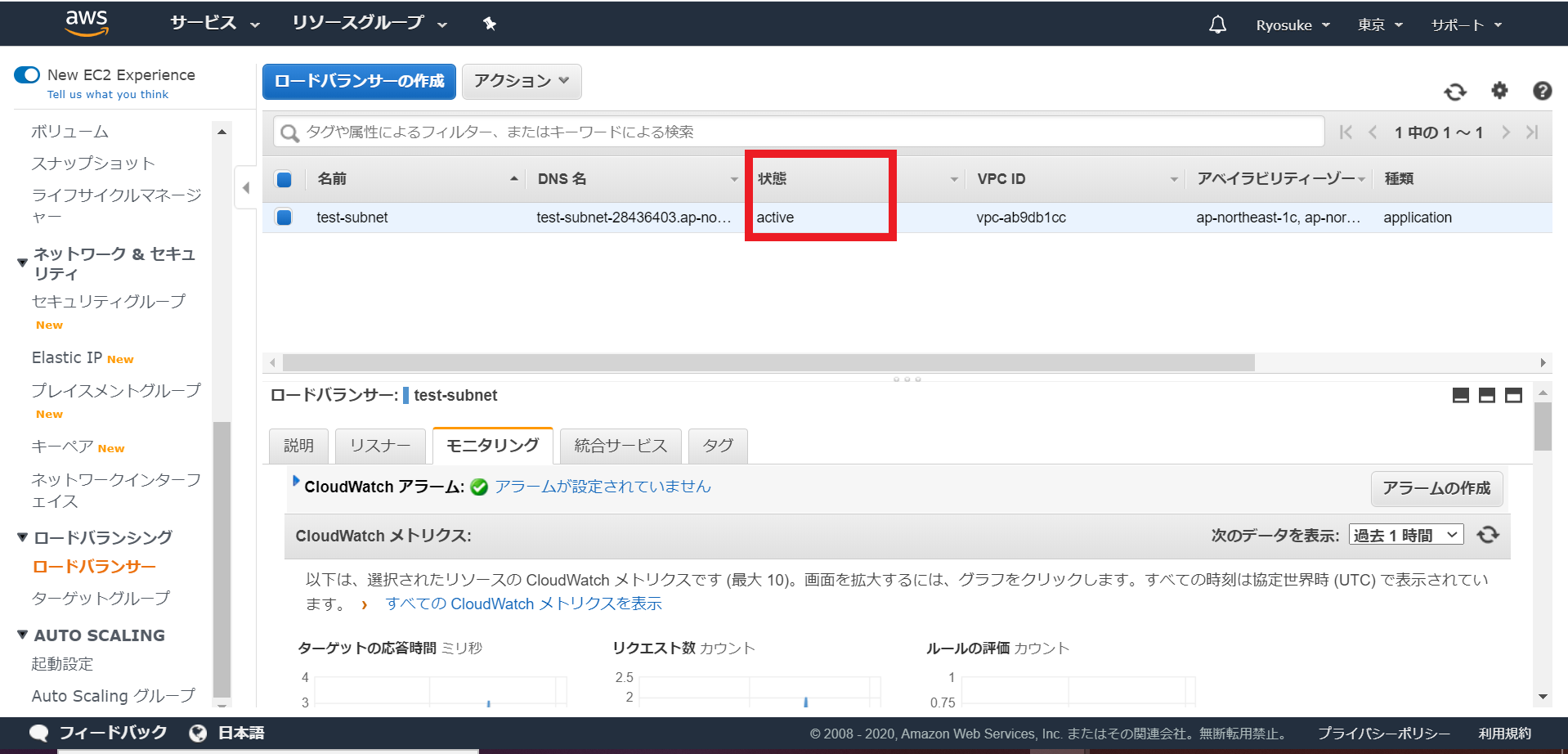Refresh the load balancer list
The height and width of the screenshot is (754, 1568).
point(1455,92)
